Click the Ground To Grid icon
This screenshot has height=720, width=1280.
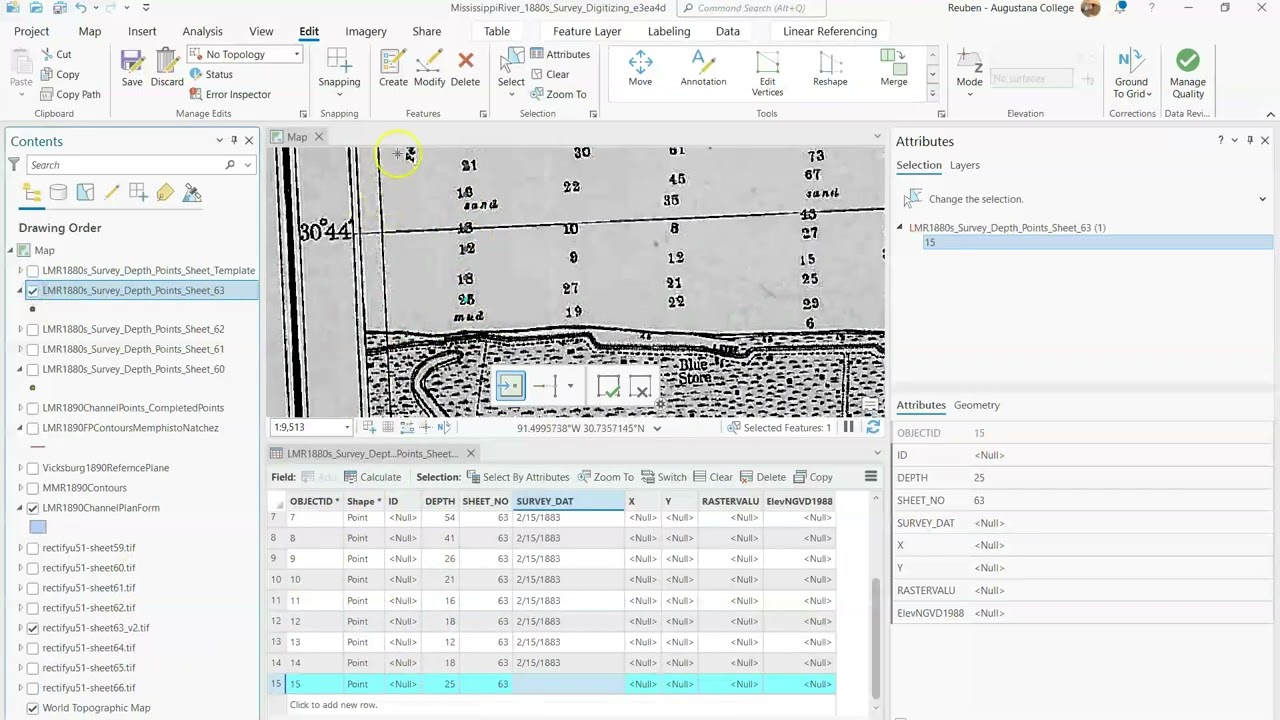[1131, 62]
